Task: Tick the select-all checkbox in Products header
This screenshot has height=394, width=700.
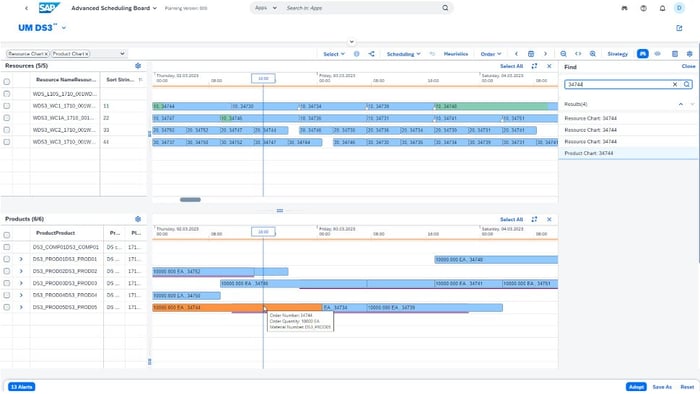Action: click(x=7, y=235)
